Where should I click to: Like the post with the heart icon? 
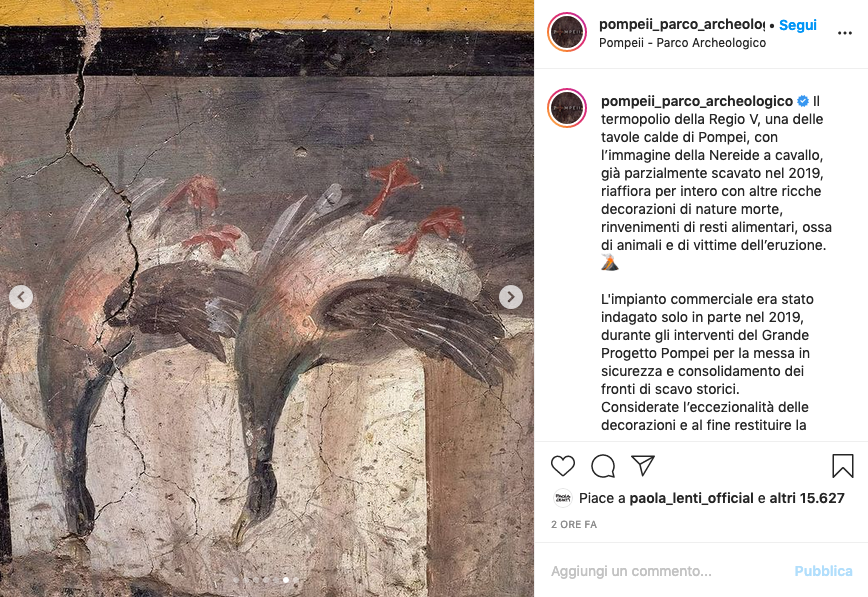click(562, 466)
